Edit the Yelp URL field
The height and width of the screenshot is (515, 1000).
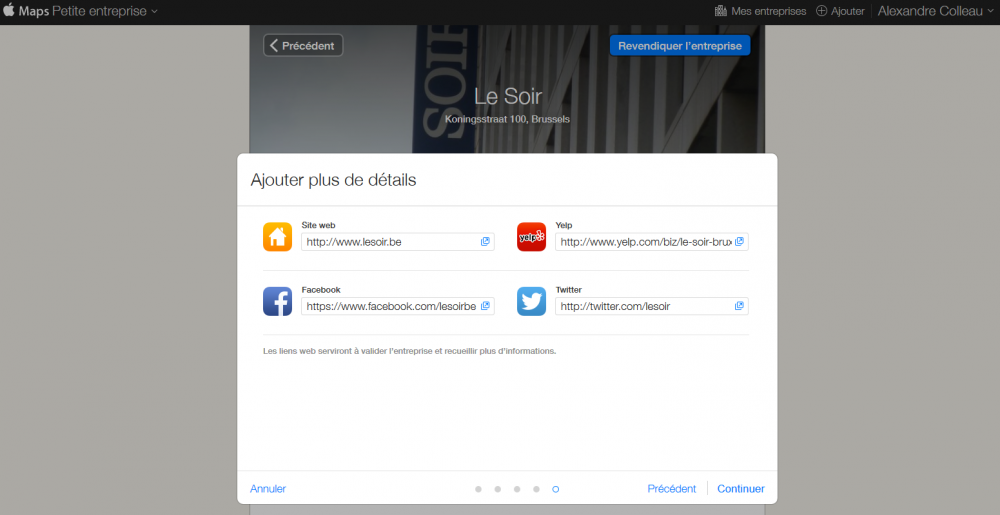[x=652, y=242]
